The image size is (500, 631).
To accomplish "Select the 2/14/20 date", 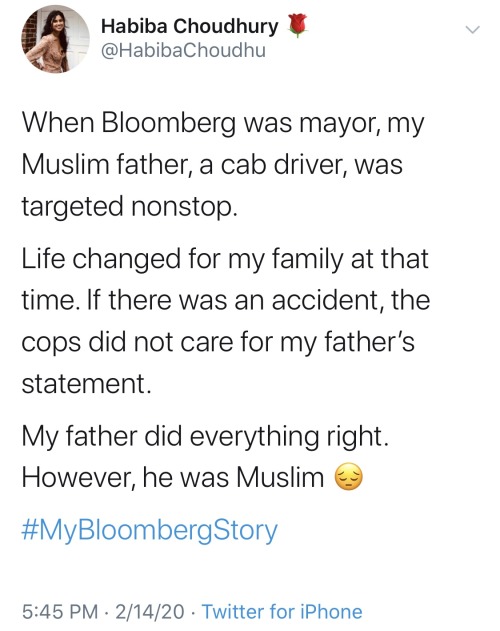I will click(x=150, y=611).
